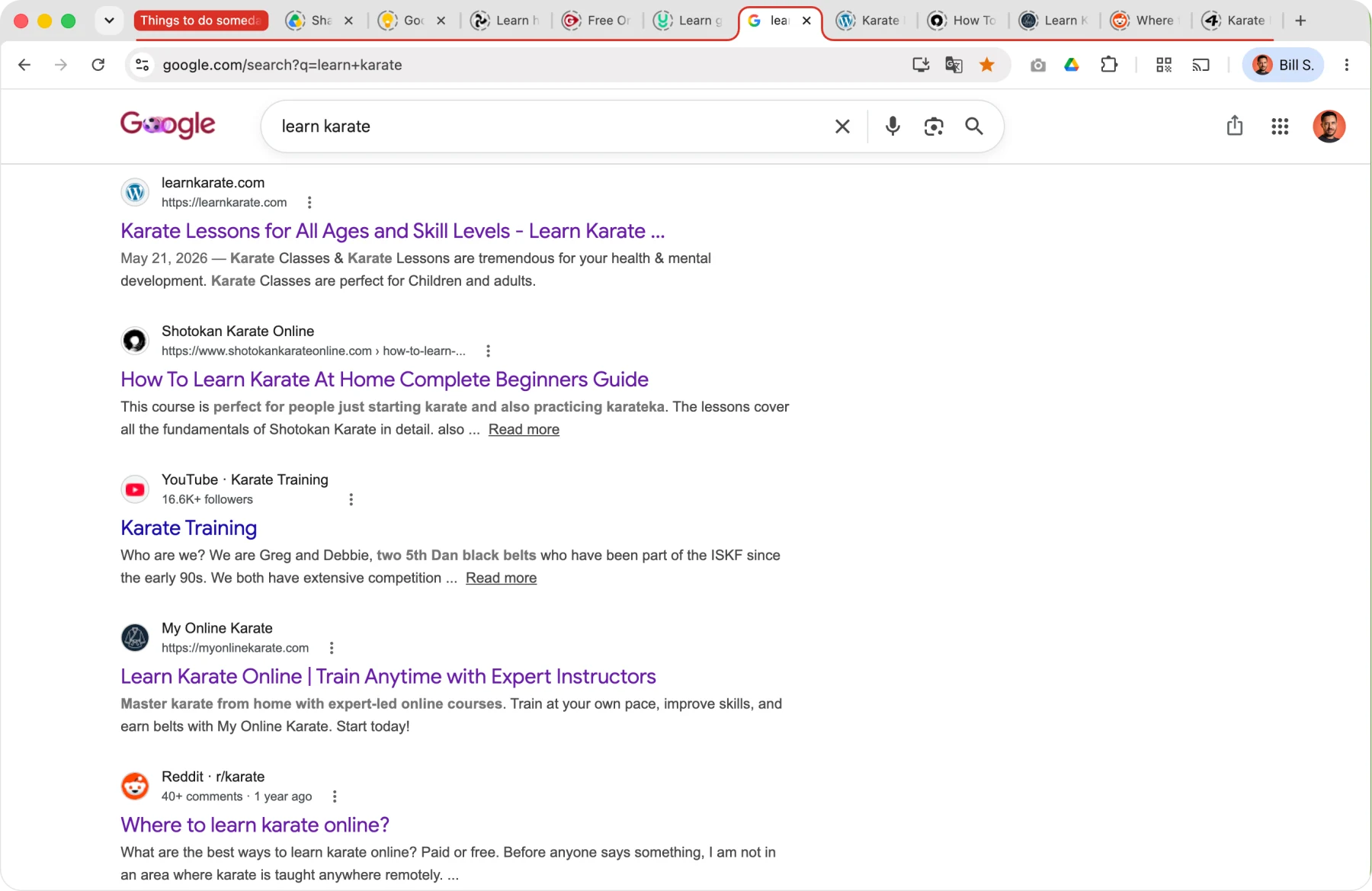Image resolution: width=1372 pixels, height=891 pixels.
Task: Clear the search query with the X
Action: click(x=842, y=127)
